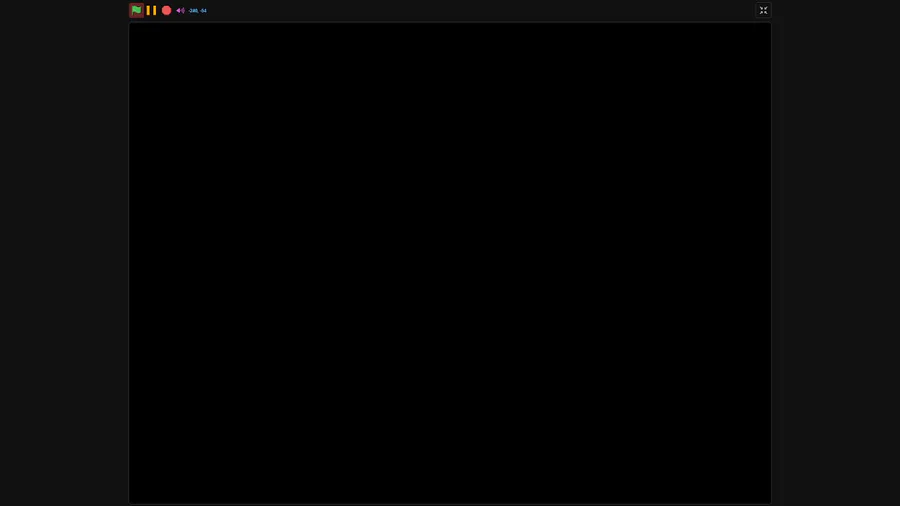The width and height of the screenshot is (900, 506).
Task: Select the yellow pause bars icon
Action: tap(152, 10)
